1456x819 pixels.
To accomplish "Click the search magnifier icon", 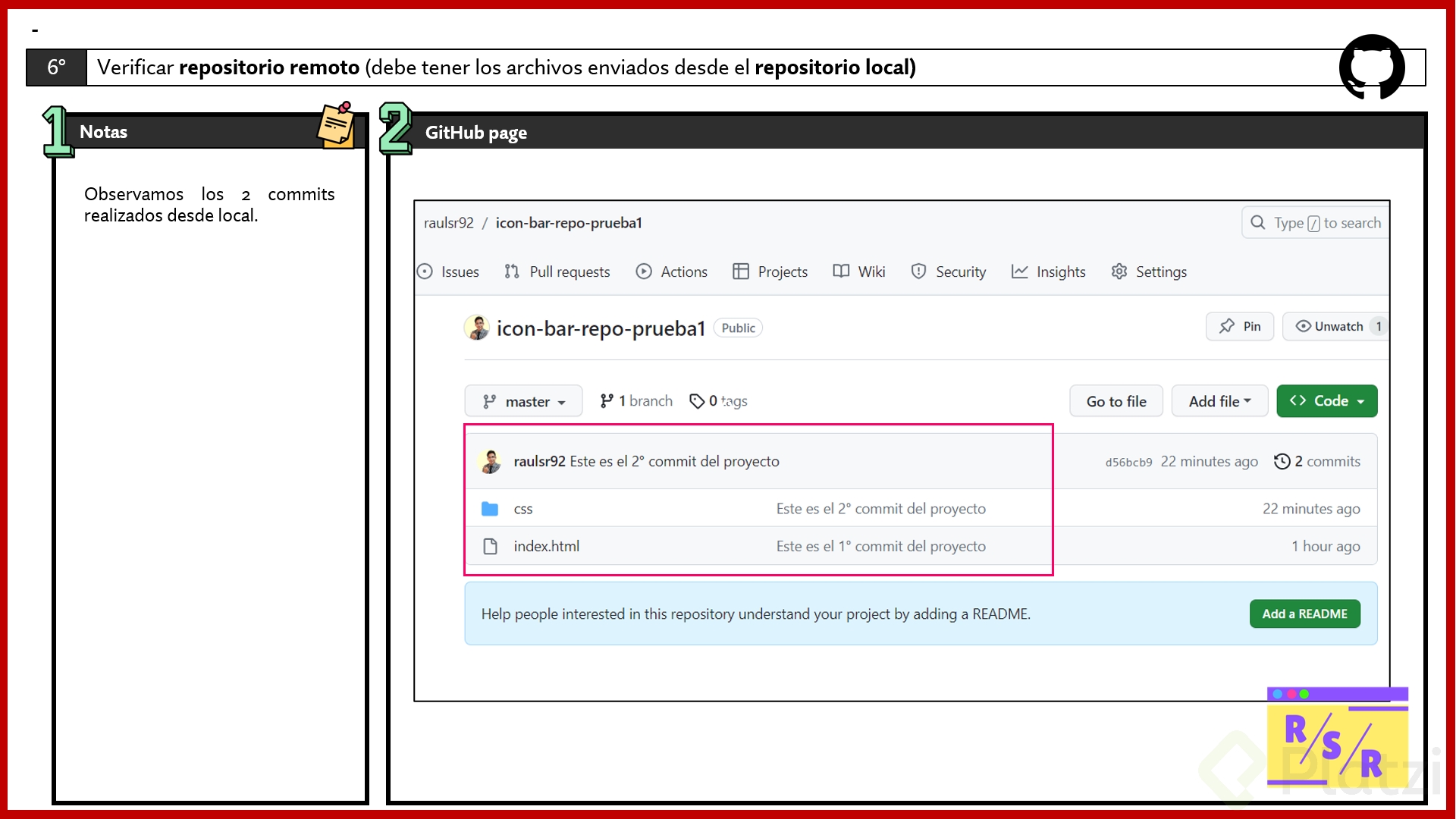I will tap(1257, 223).
